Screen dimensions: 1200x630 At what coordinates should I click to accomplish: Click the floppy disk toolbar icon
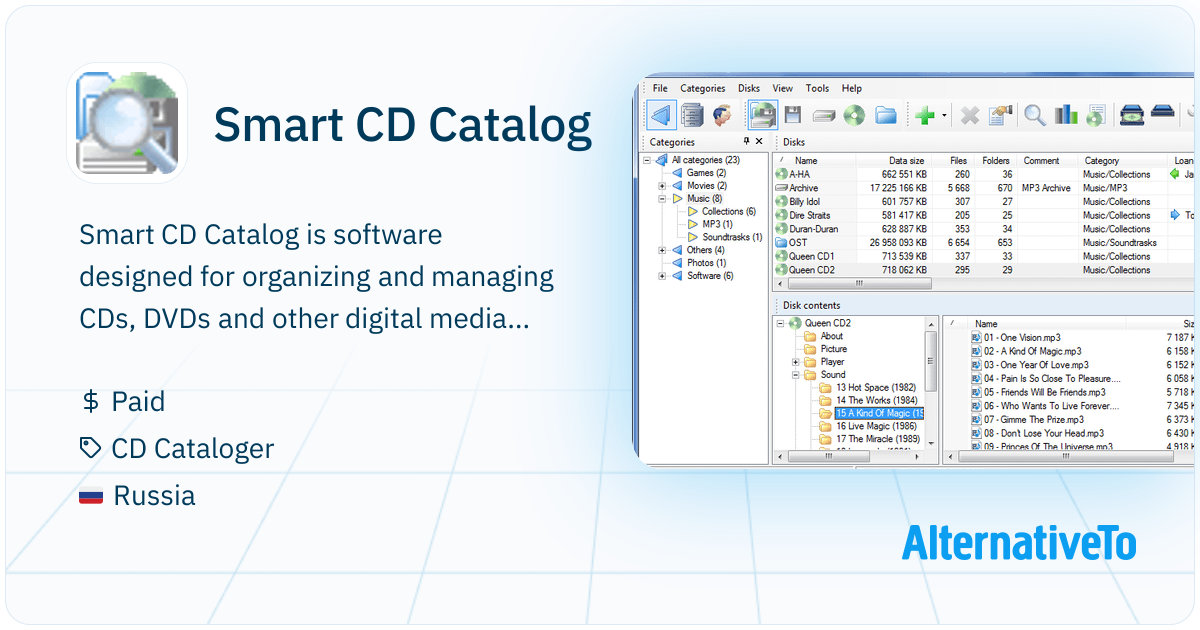[x=793, y=115]
